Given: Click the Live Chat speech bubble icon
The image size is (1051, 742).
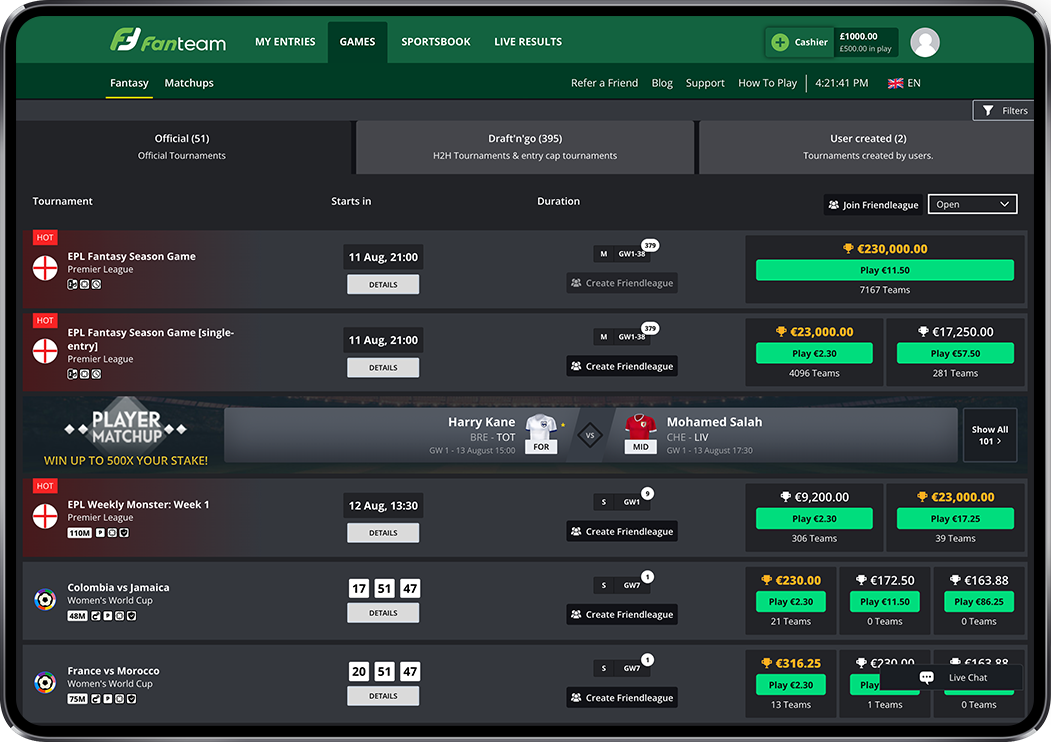Looking at the screenshot, I should point(926,677).
